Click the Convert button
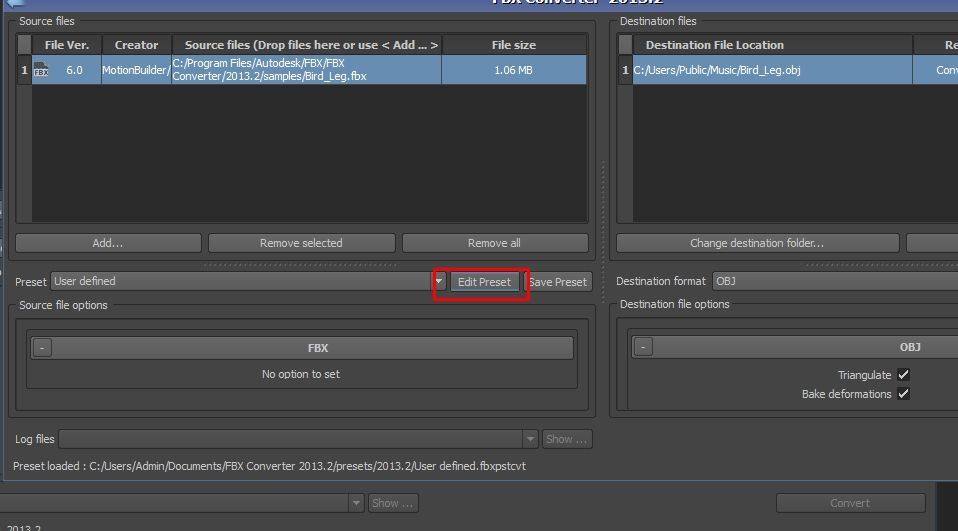This screenshot has height=531, width=958. coord(850,503)
